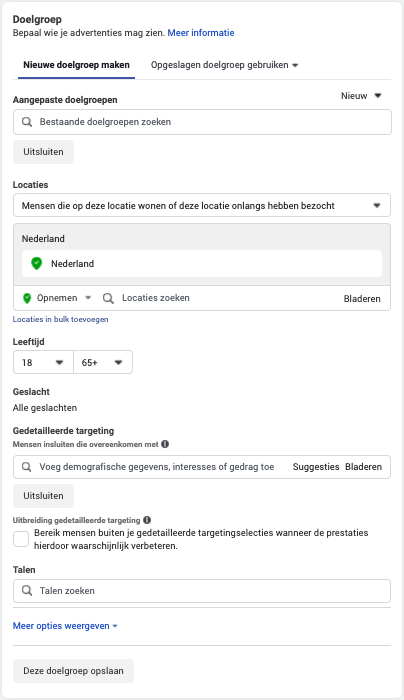
Task: Open the 'Opgeslagen doelgroep gebruiken' tab
Action: [x=225, y=65]
